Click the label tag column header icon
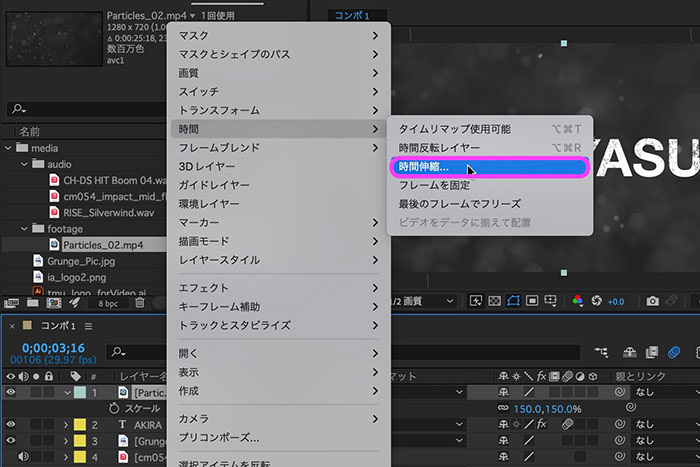This screenshot has width=700, height=467. pos(75,376)
